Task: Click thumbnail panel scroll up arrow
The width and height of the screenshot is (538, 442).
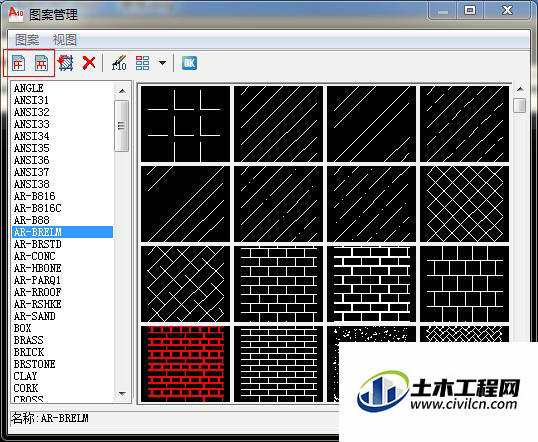Action: (x=520, y=89)
